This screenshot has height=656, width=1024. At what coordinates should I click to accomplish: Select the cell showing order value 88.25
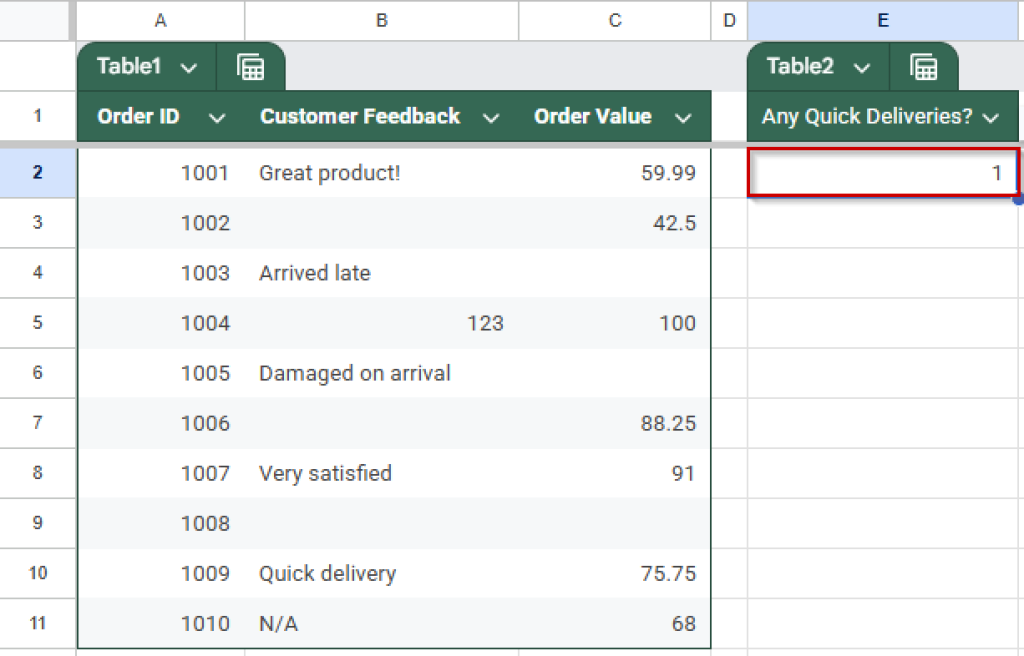613,423
